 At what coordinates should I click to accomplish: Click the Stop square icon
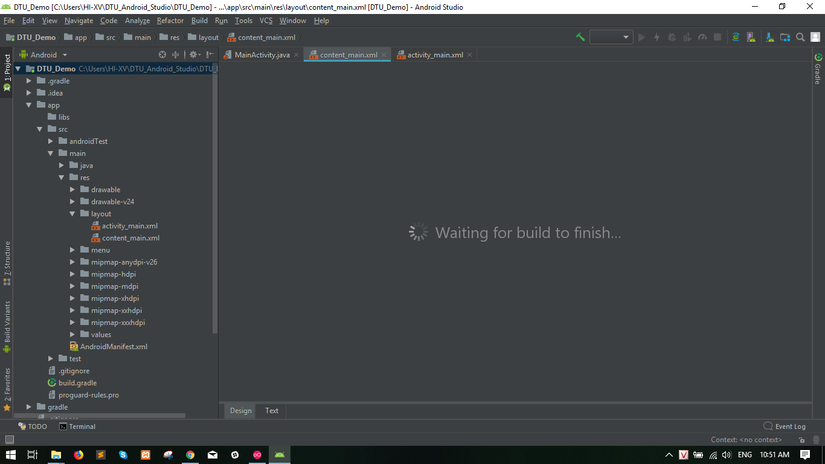coord(717,37)
